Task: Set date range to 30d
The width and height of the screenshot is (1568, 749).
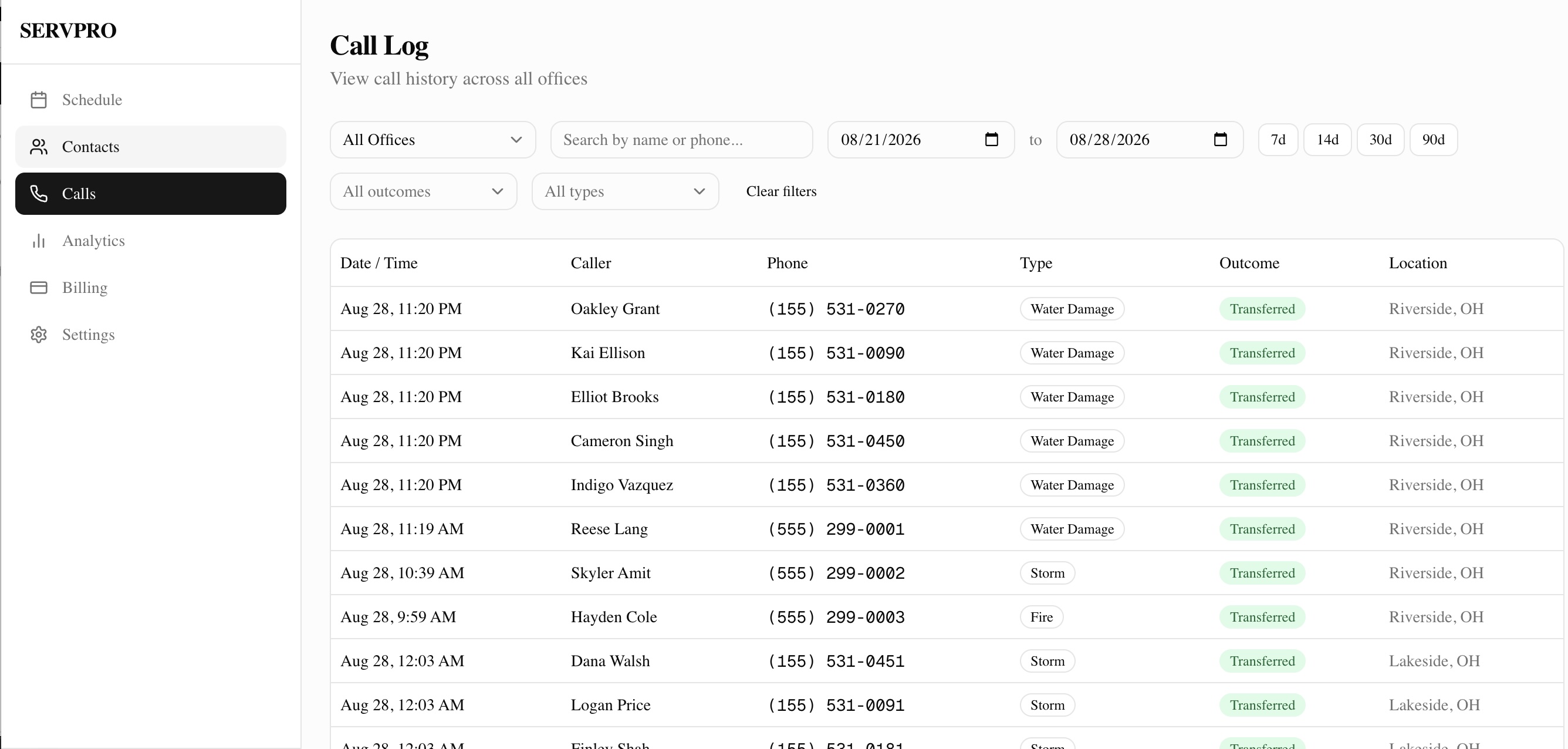Action: [1381, 140]
